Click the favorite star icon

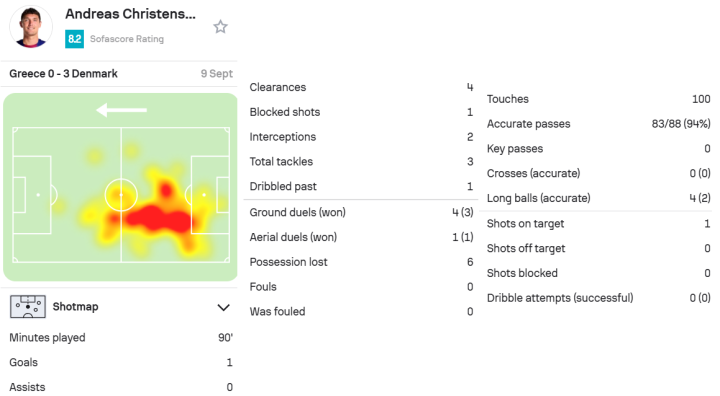[220, 27]
